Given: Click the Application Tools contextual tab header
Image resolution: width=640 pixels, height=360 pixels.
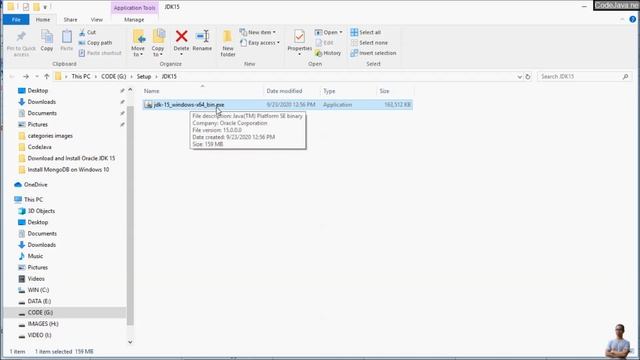Looking at the screenshot, I should [134, 8].
